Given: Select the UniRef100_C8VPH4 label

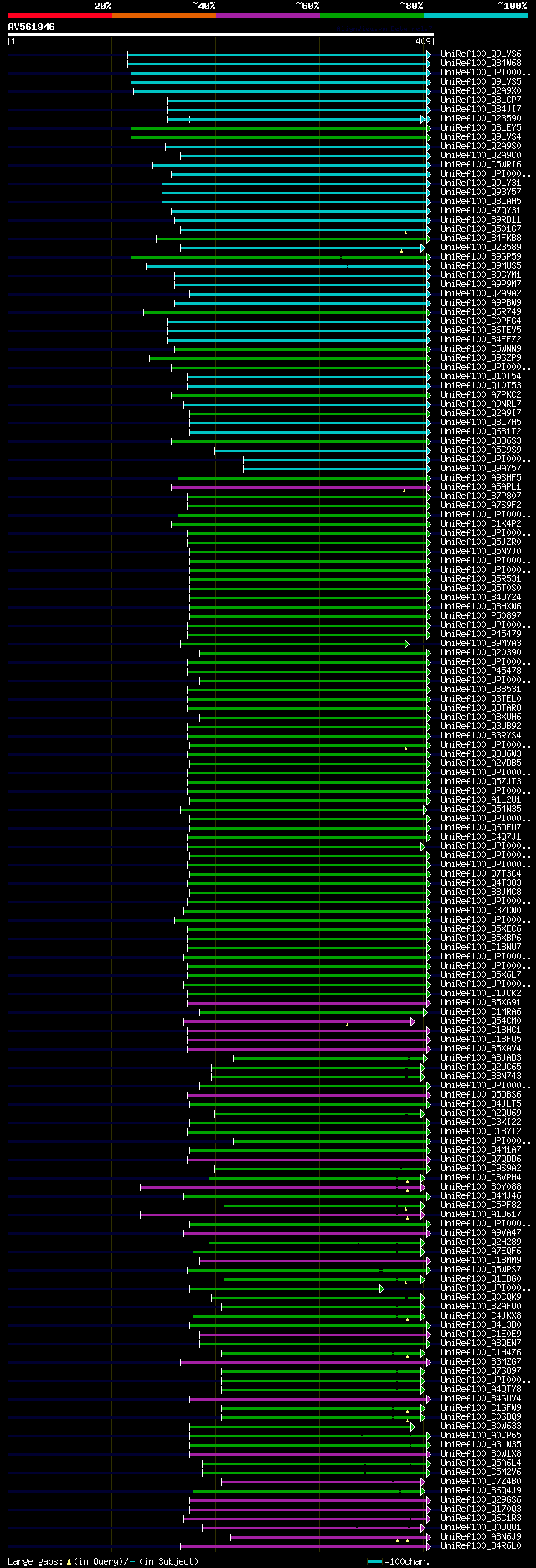Looking at the screenshot, I should click(x=481, y=1178).
